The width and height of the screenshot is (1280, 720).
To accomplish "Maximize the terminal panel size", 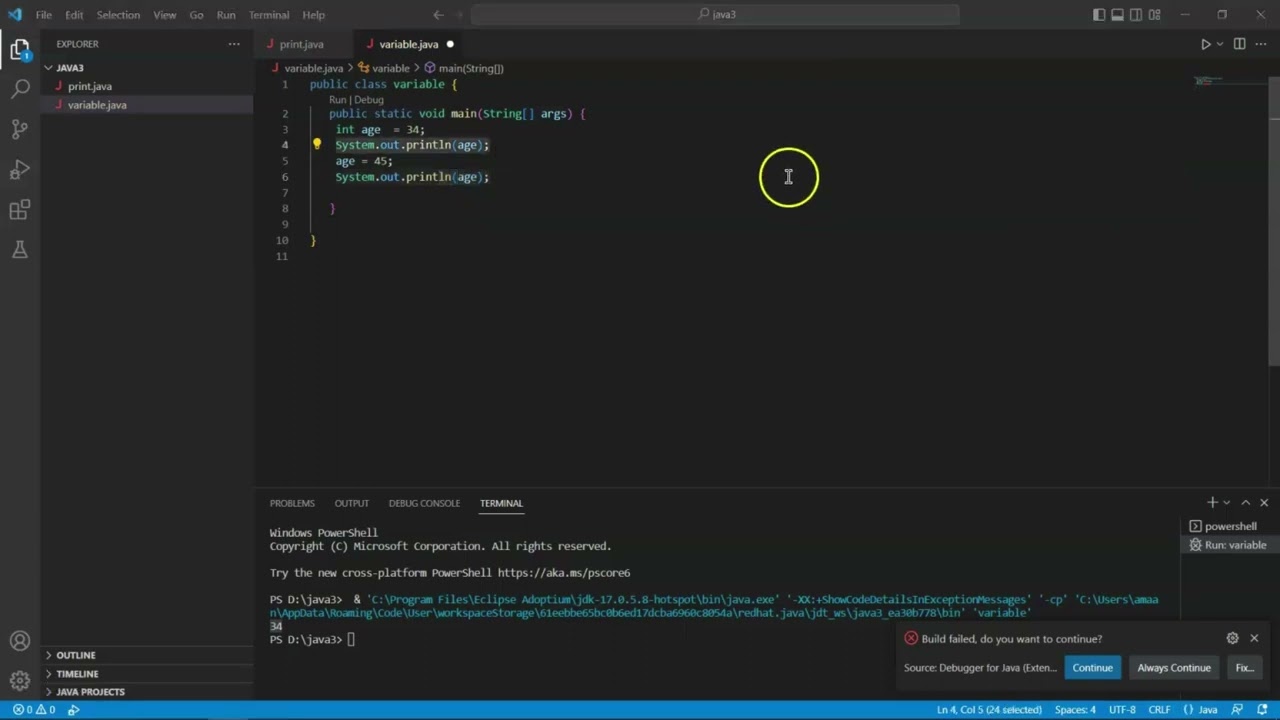I will point(1245,503).
